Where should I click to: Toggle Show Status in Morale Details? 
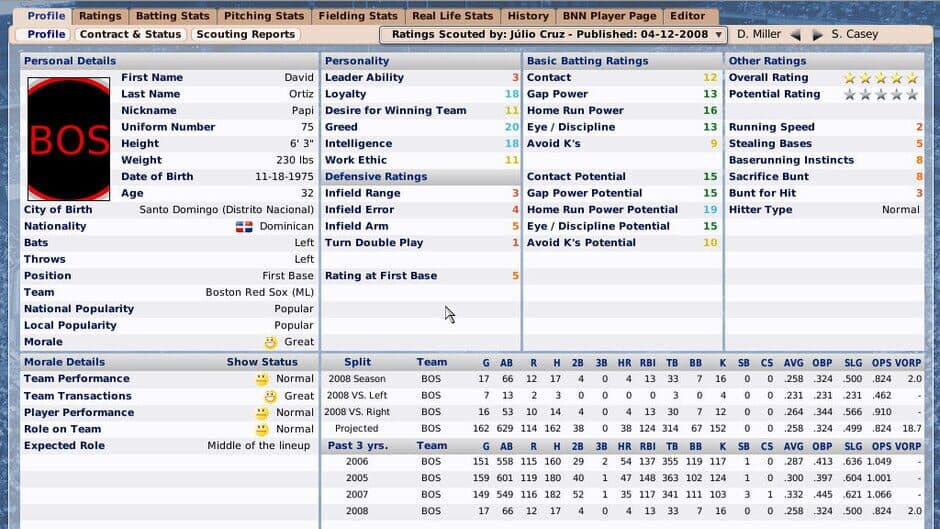tap(262, 362)
